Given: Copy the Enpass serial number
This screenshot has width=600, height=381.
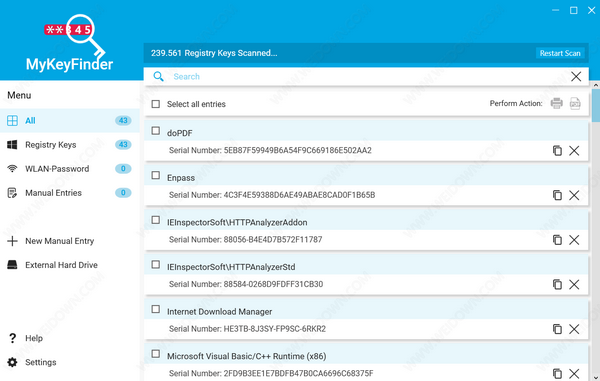Looking at the screenshot, I should [x=557, y=195].
